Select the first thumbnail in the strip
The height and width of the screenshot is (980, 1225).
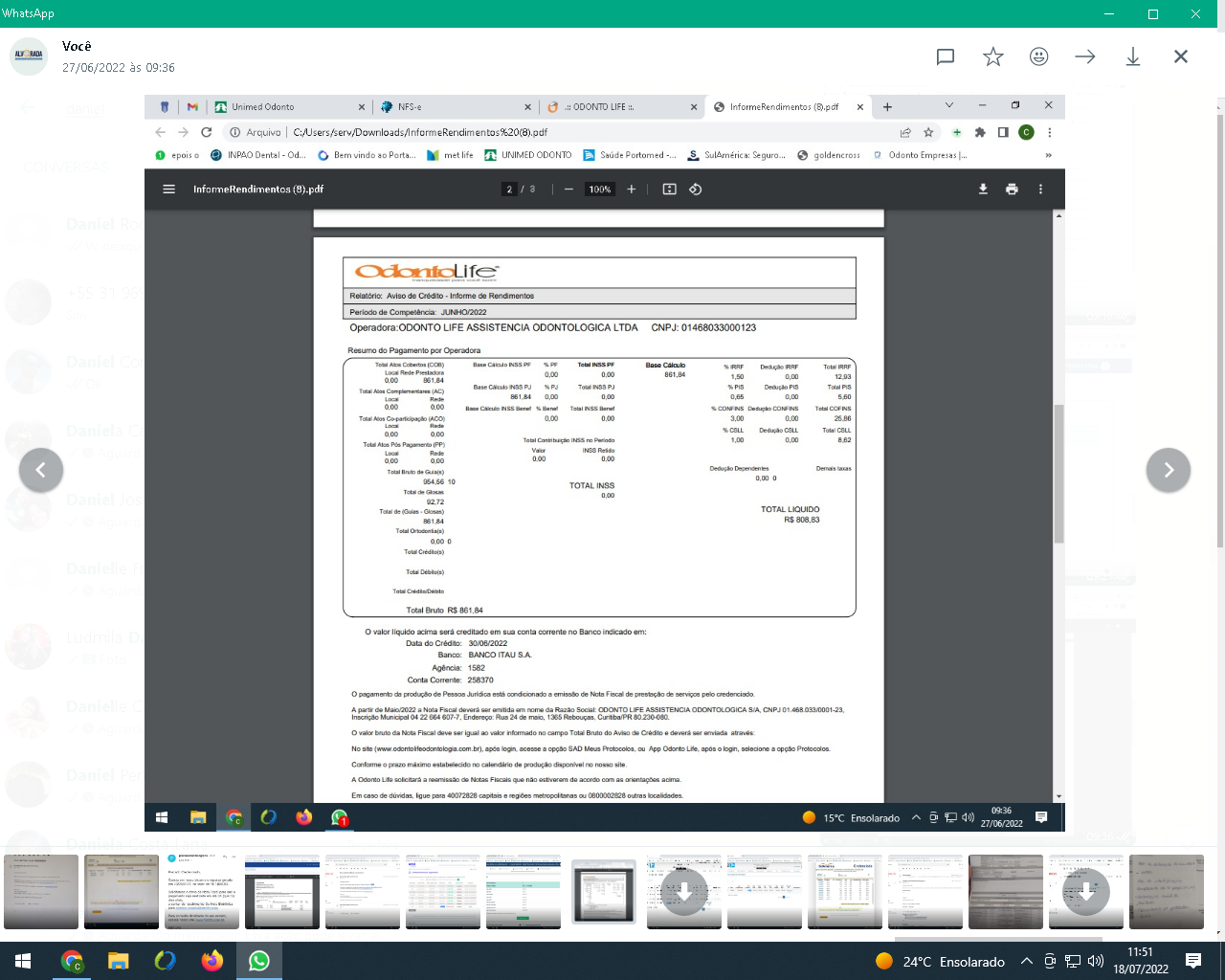pos(41,892)
